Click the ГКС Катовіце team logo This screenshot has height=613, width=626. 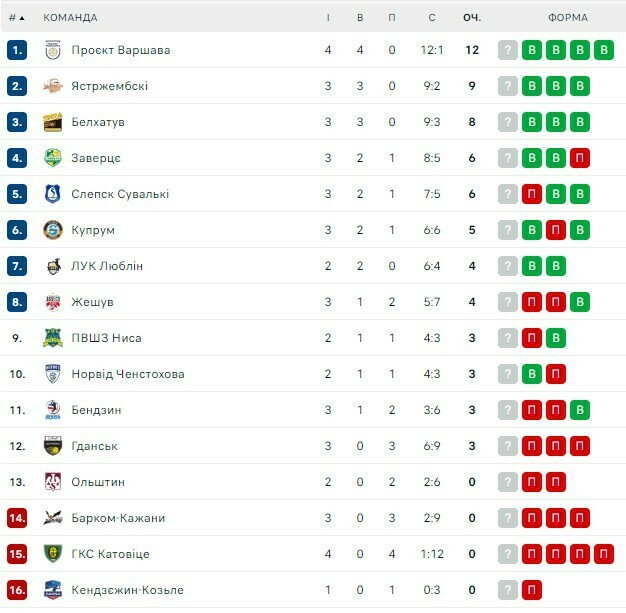click(x=53, y=554)
